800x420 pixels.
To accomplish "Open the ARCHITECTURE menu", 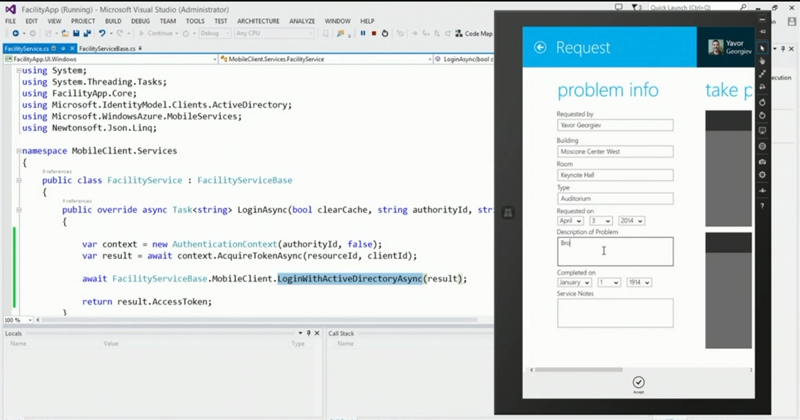I will [x=258, y=21].
